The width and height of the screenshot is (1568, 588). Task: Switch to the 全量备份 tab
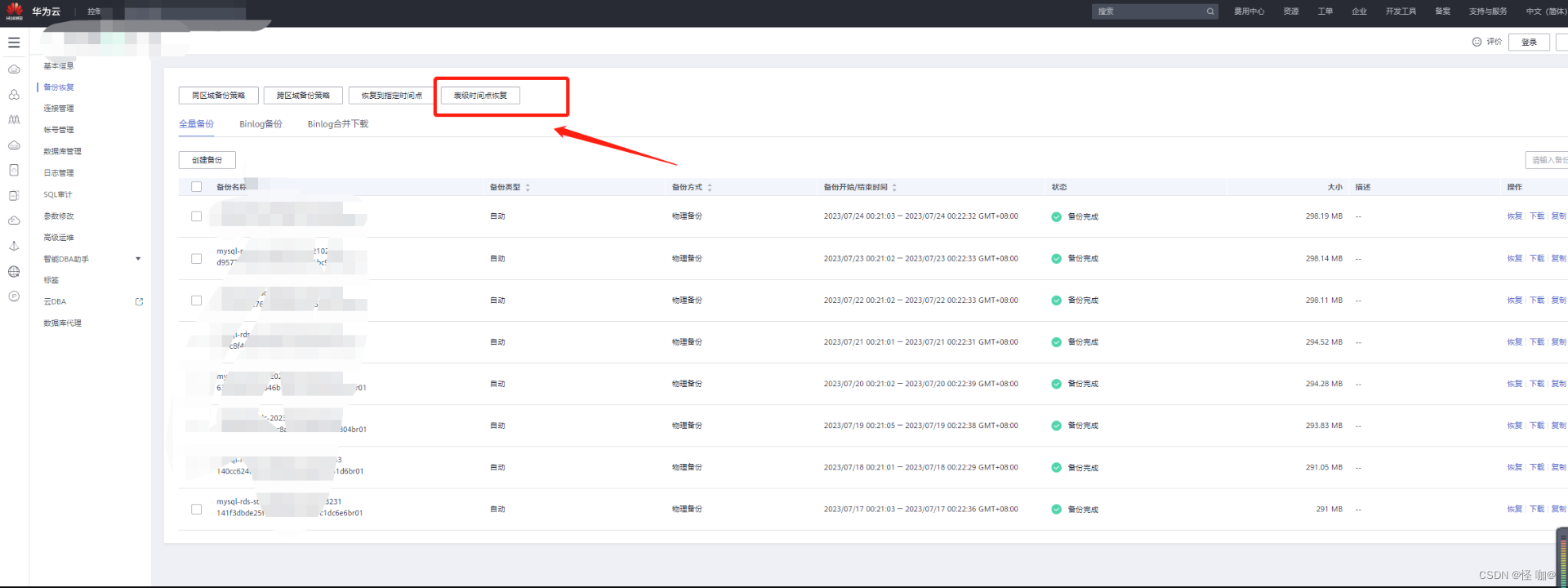(x=196, y=124)
